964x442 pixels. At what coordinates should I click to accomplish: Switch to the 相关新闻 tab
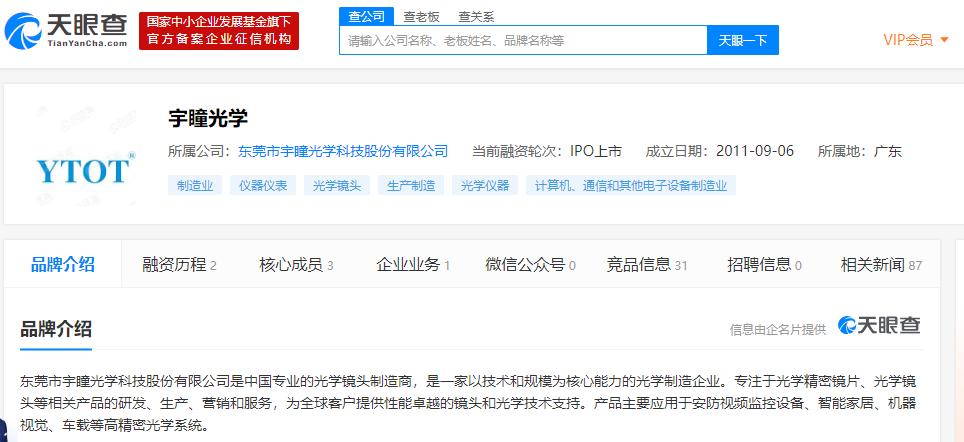[882, 265]
